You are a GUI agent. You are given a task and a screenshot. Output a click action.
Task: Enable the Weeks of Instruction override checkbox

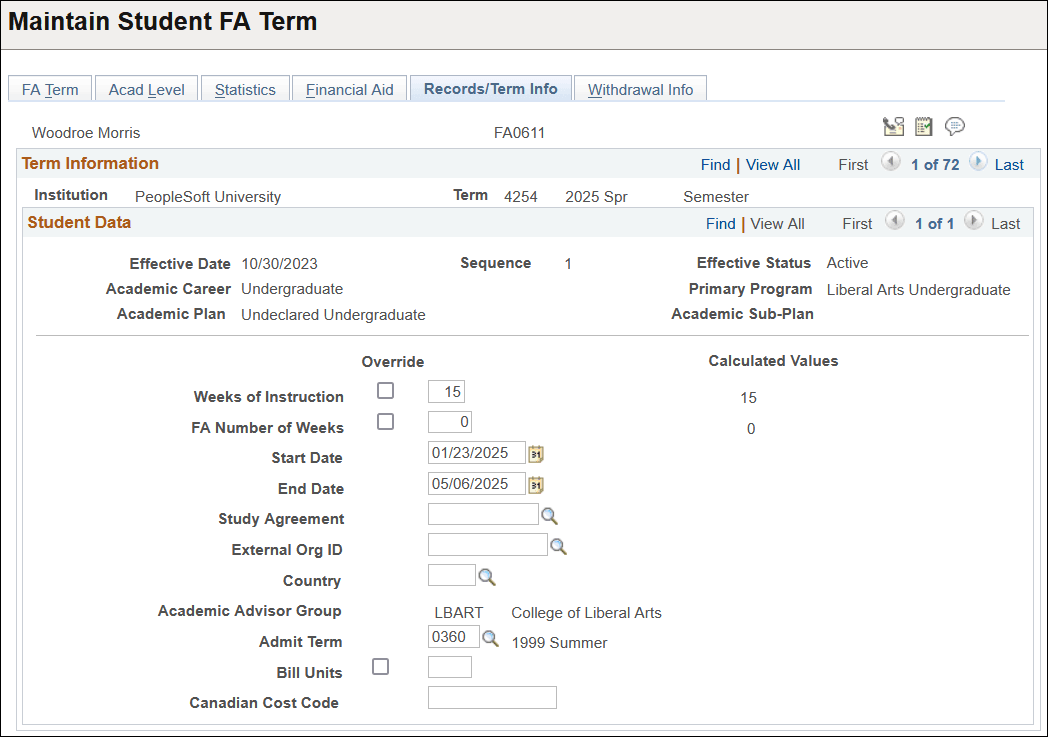[385, 390]
